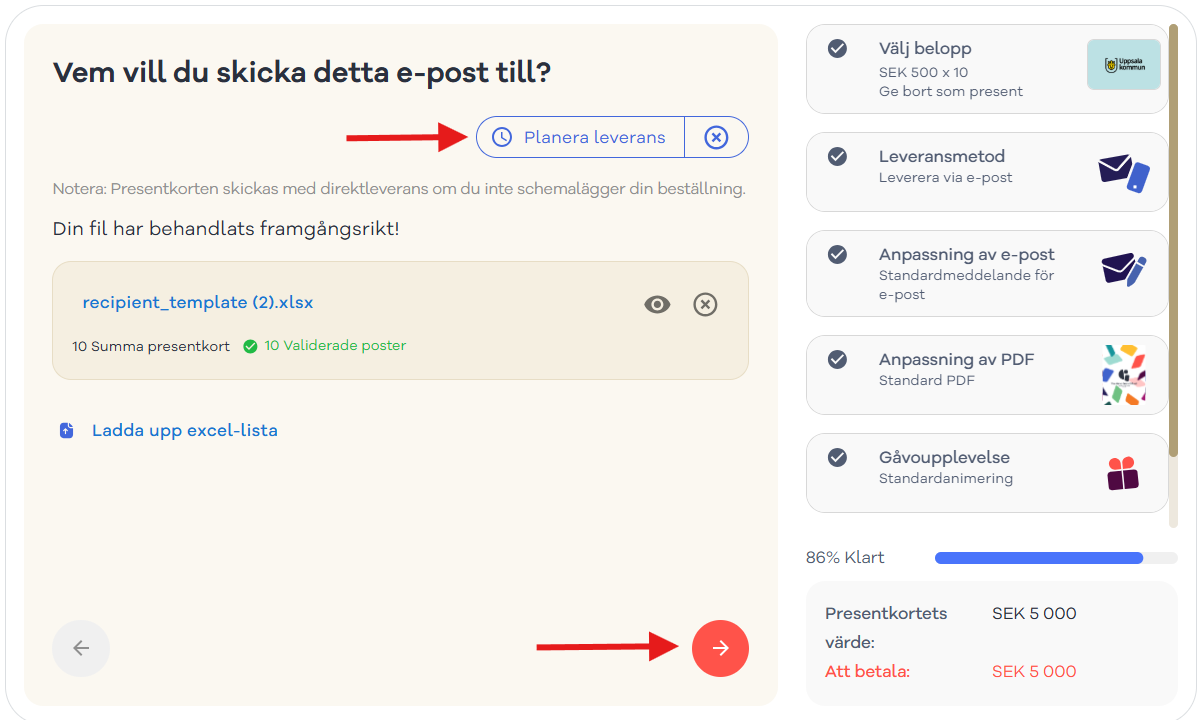Click the envelope icon in the Leveransmetod step

[x=1124, y=173]
